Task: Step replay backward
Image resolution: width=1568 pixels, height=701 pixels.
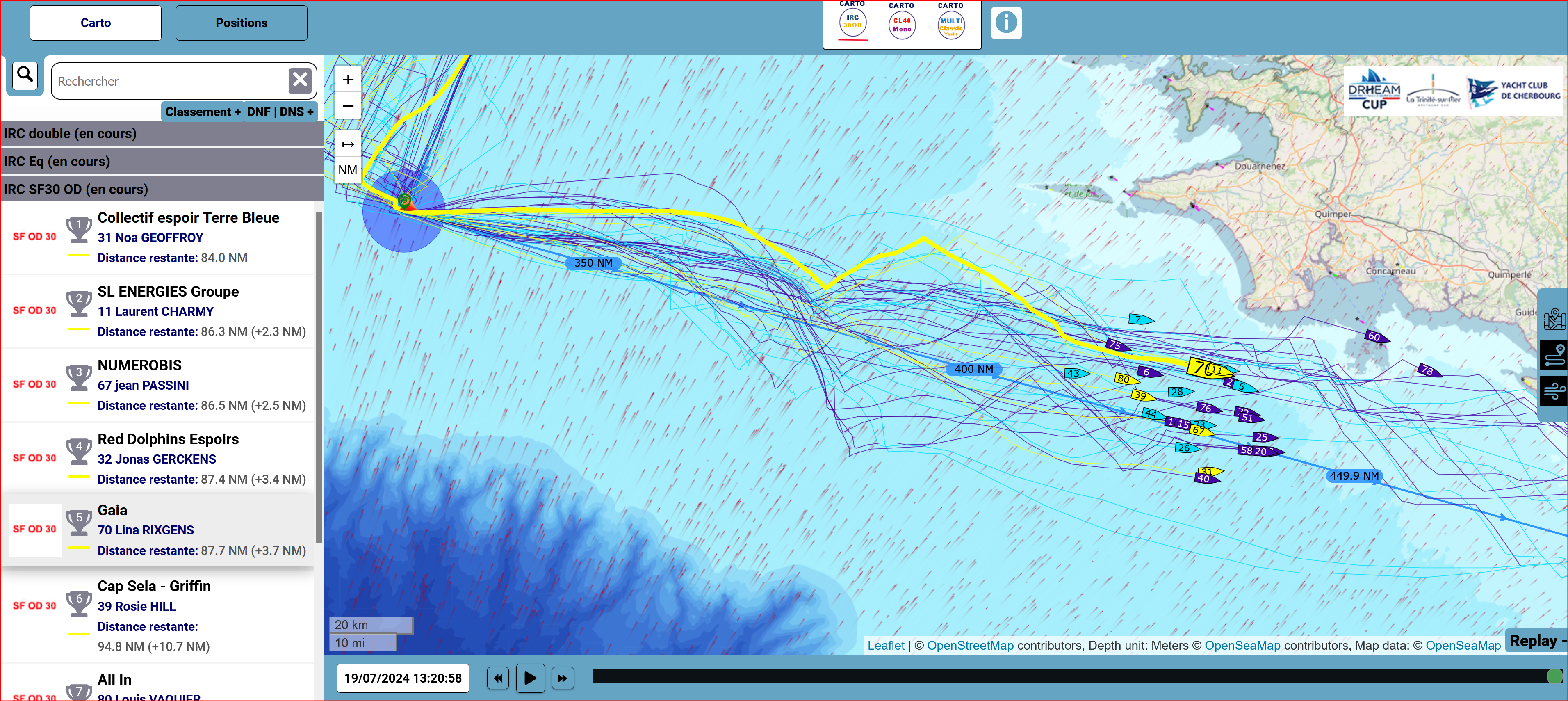Action: 498,678
